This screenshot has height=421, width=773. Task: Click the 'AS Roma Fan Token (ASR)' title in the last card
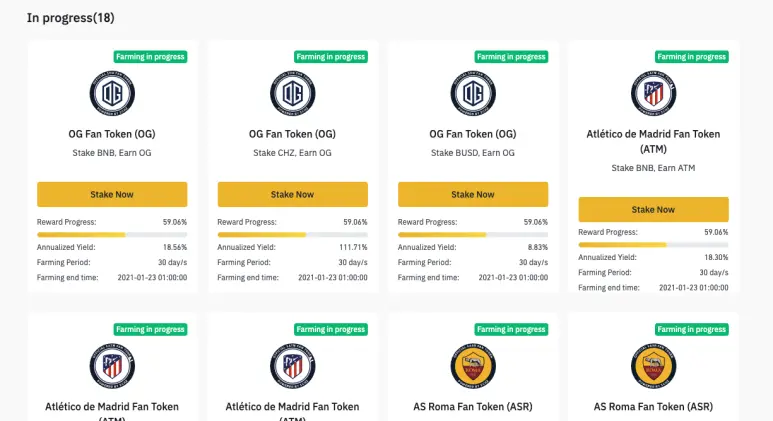[x=653, y=407]
